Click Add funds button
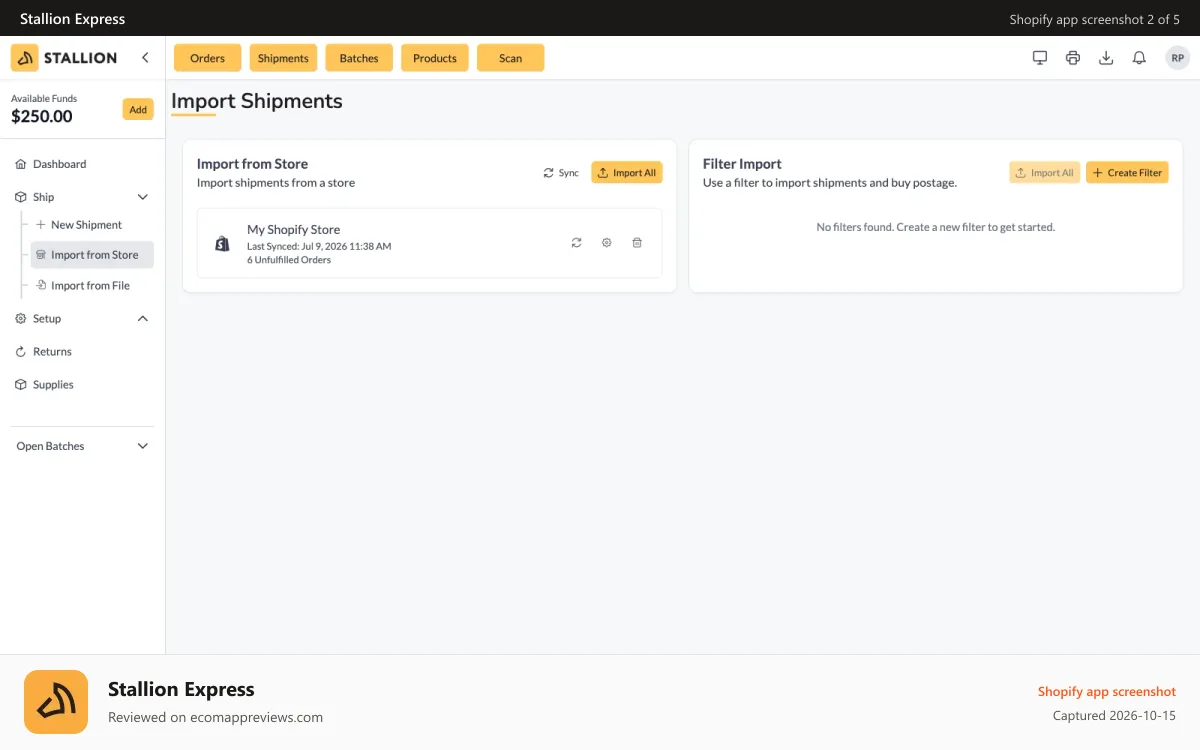Viewport: 1200px width, 750px height. coord(138,110)
